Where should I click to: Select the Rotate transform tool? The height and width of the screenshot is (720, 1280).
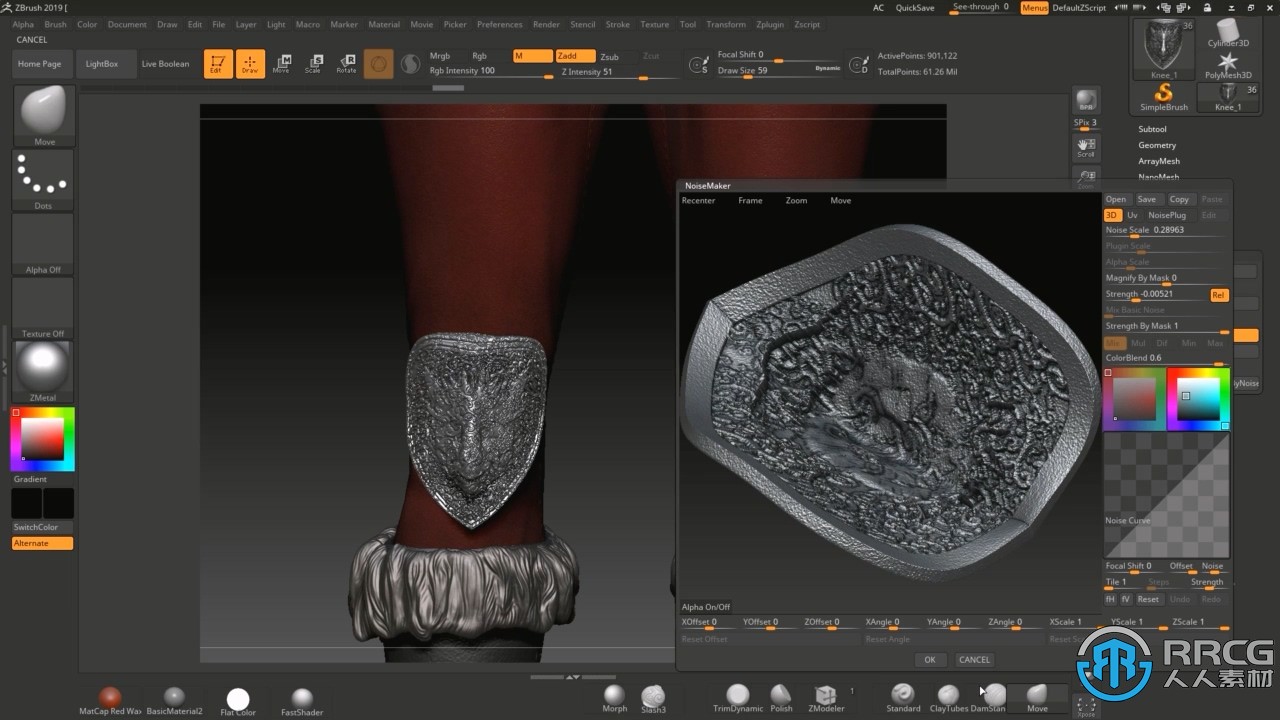pos(346,64)
